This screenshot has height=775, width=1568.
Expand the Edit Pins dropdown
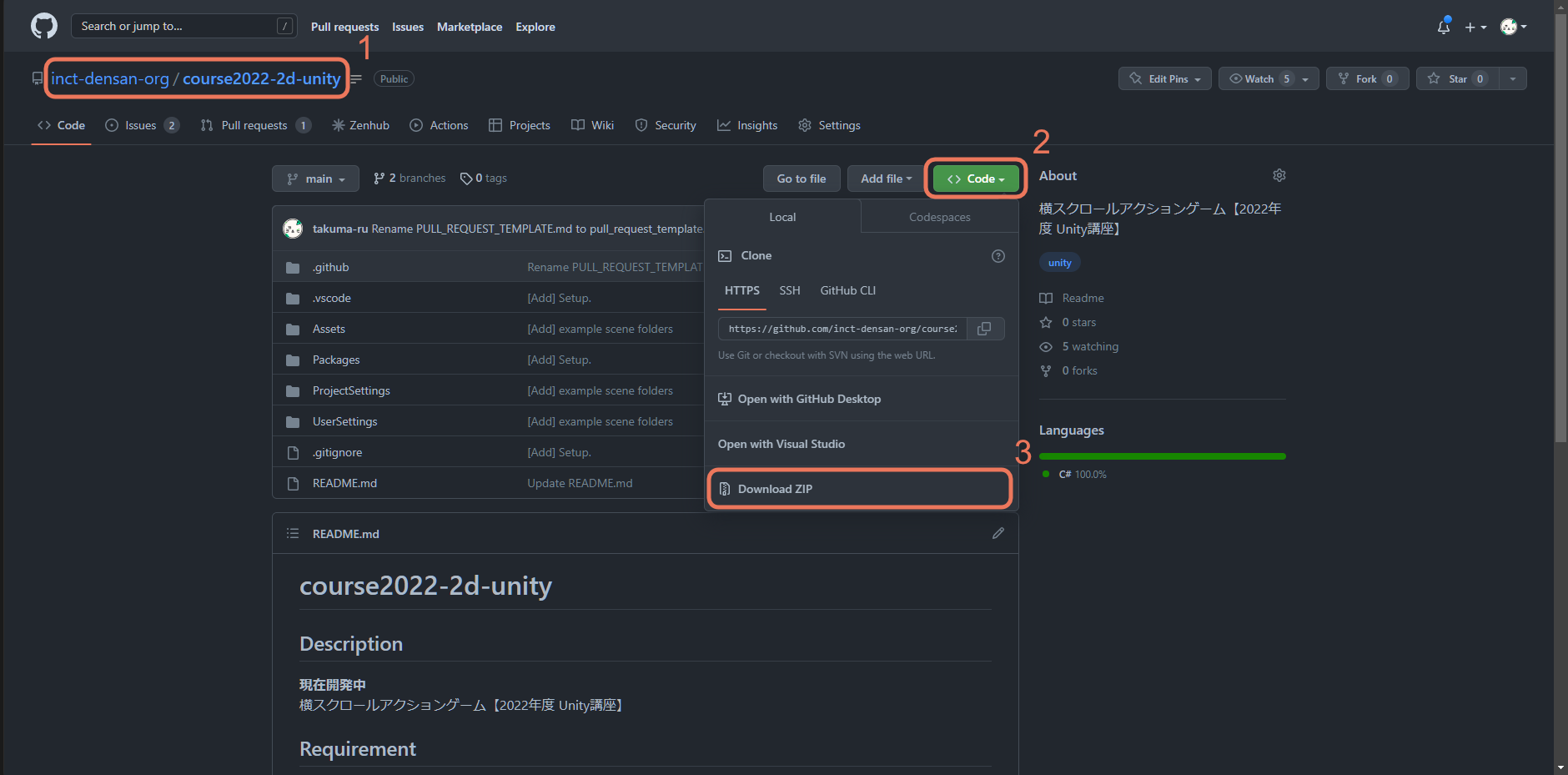pos(1164,78)
